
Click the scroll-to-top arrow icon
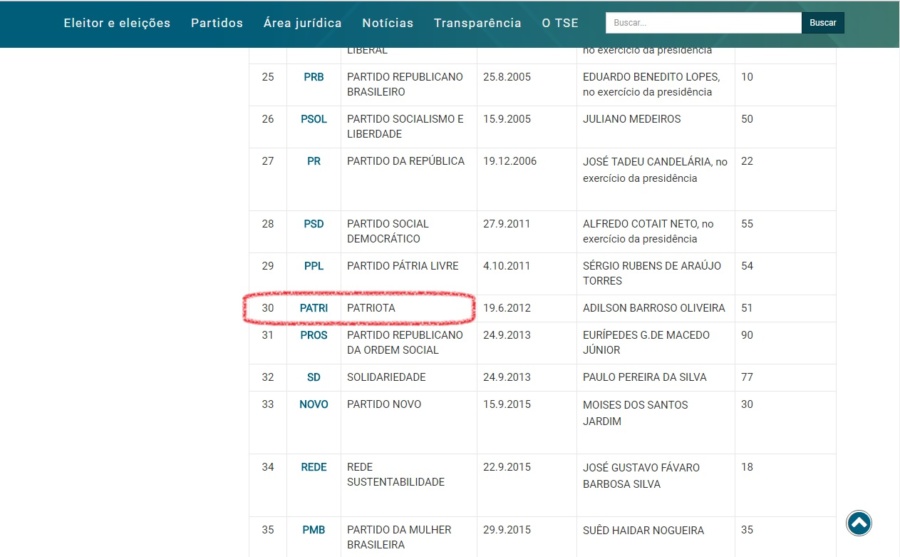pyautogui.click(x=858, y=523)
